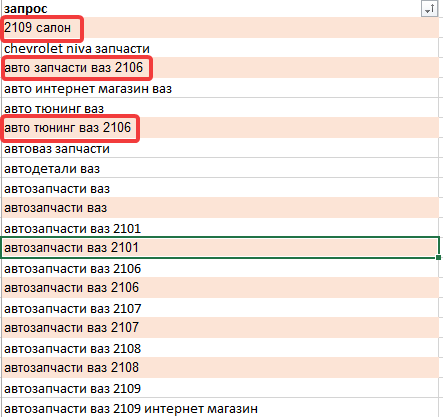The image size is (443, 417).
Task: Select the cell 'автоваз запчасти'
Action: 220,148
